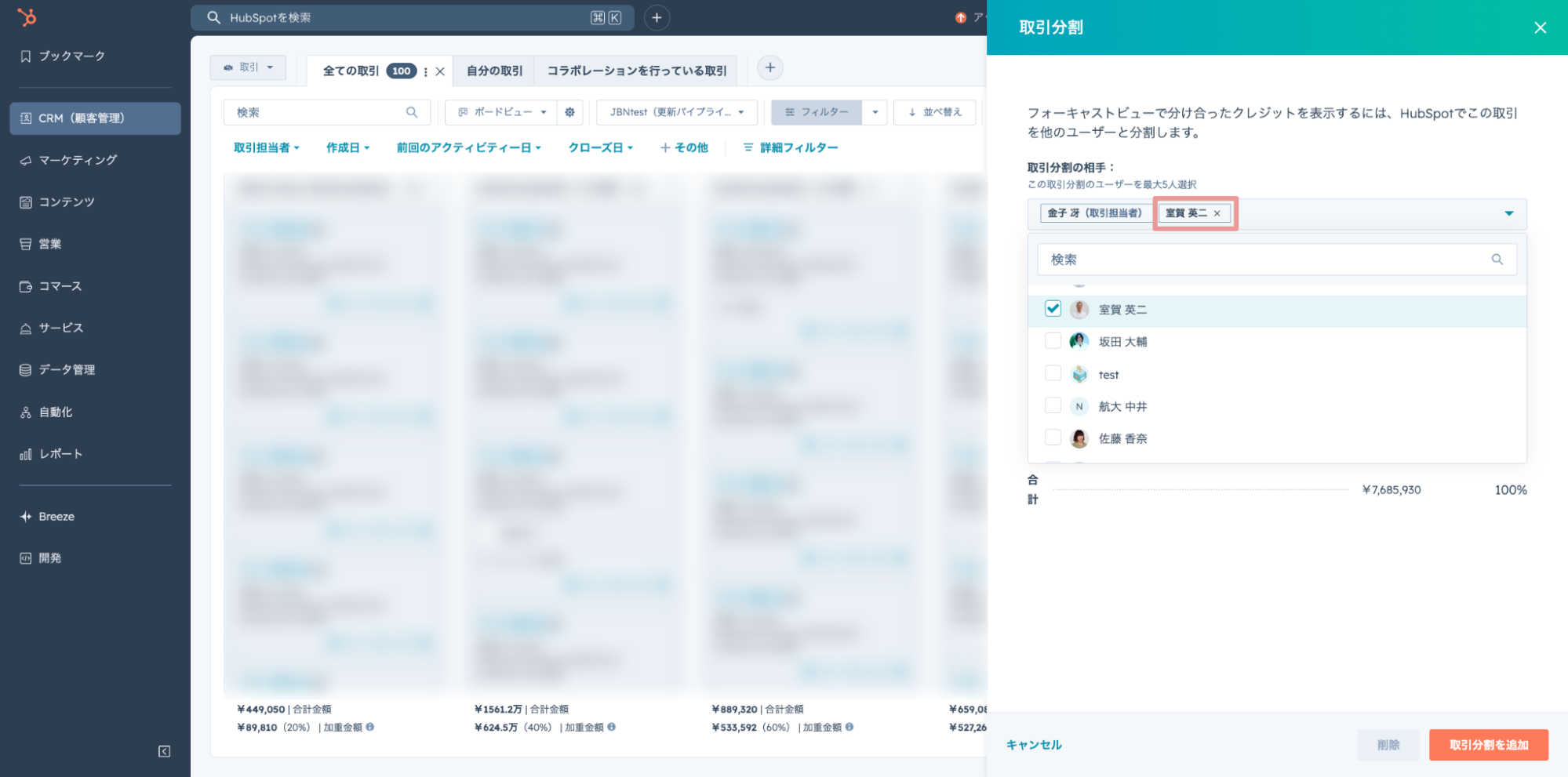Click the 詳細フィルター link

point(791,147)
